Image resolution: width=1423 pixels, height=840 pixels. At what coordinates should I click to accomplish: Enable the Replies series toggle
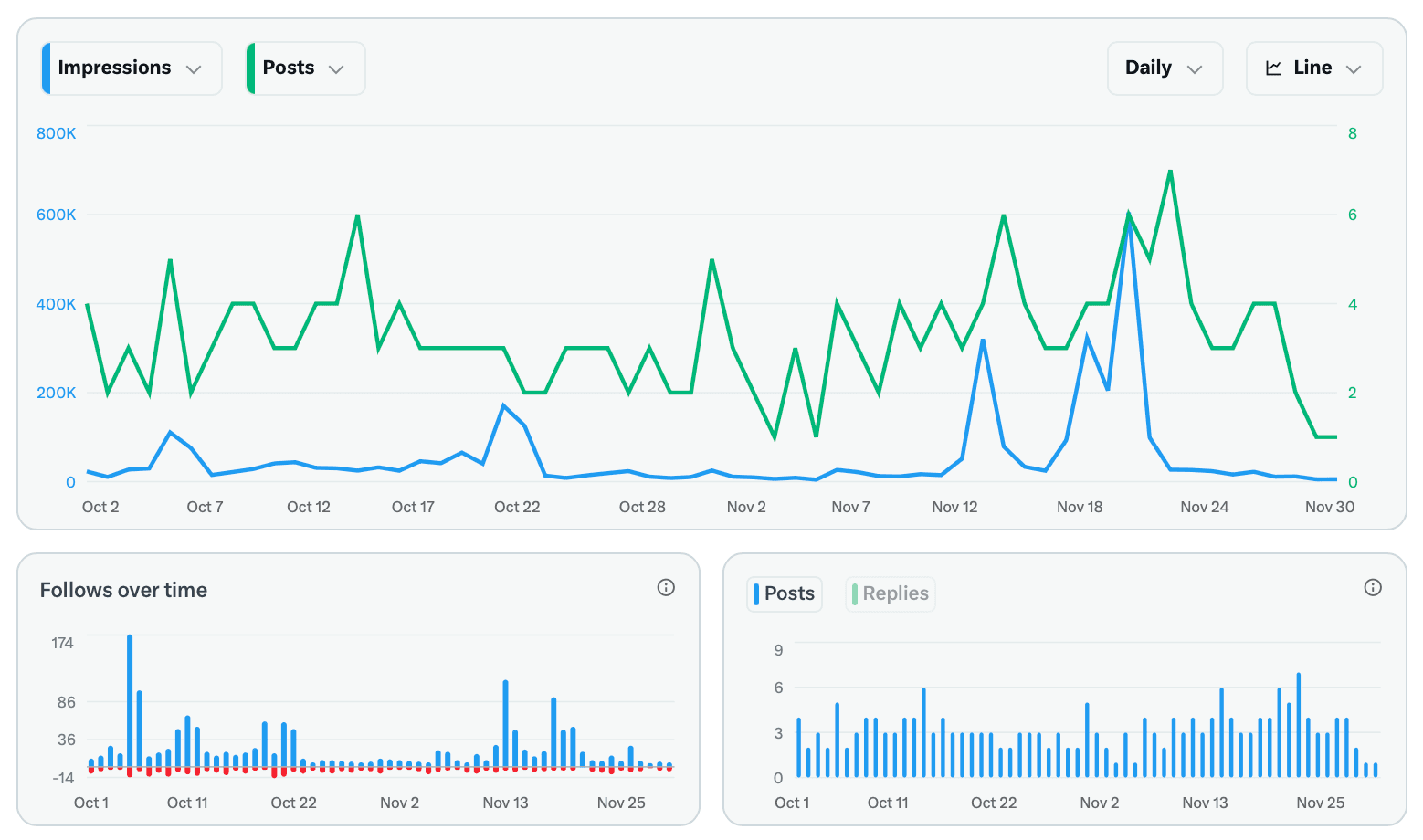point(890,593)
